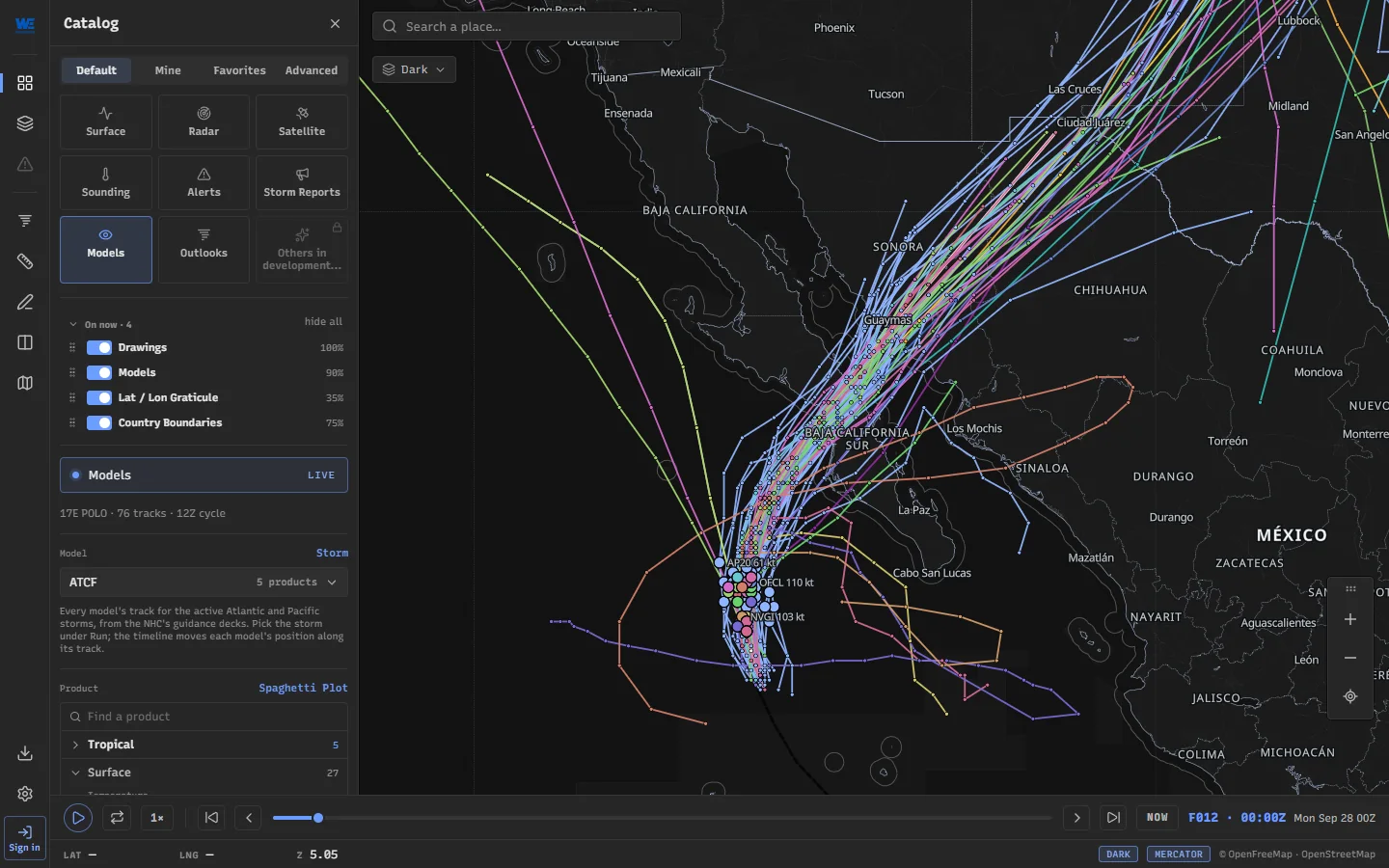Viewport: 1389px width, 868px height.
Task: Click the map controls drag grip
Action: (1350, 588)
